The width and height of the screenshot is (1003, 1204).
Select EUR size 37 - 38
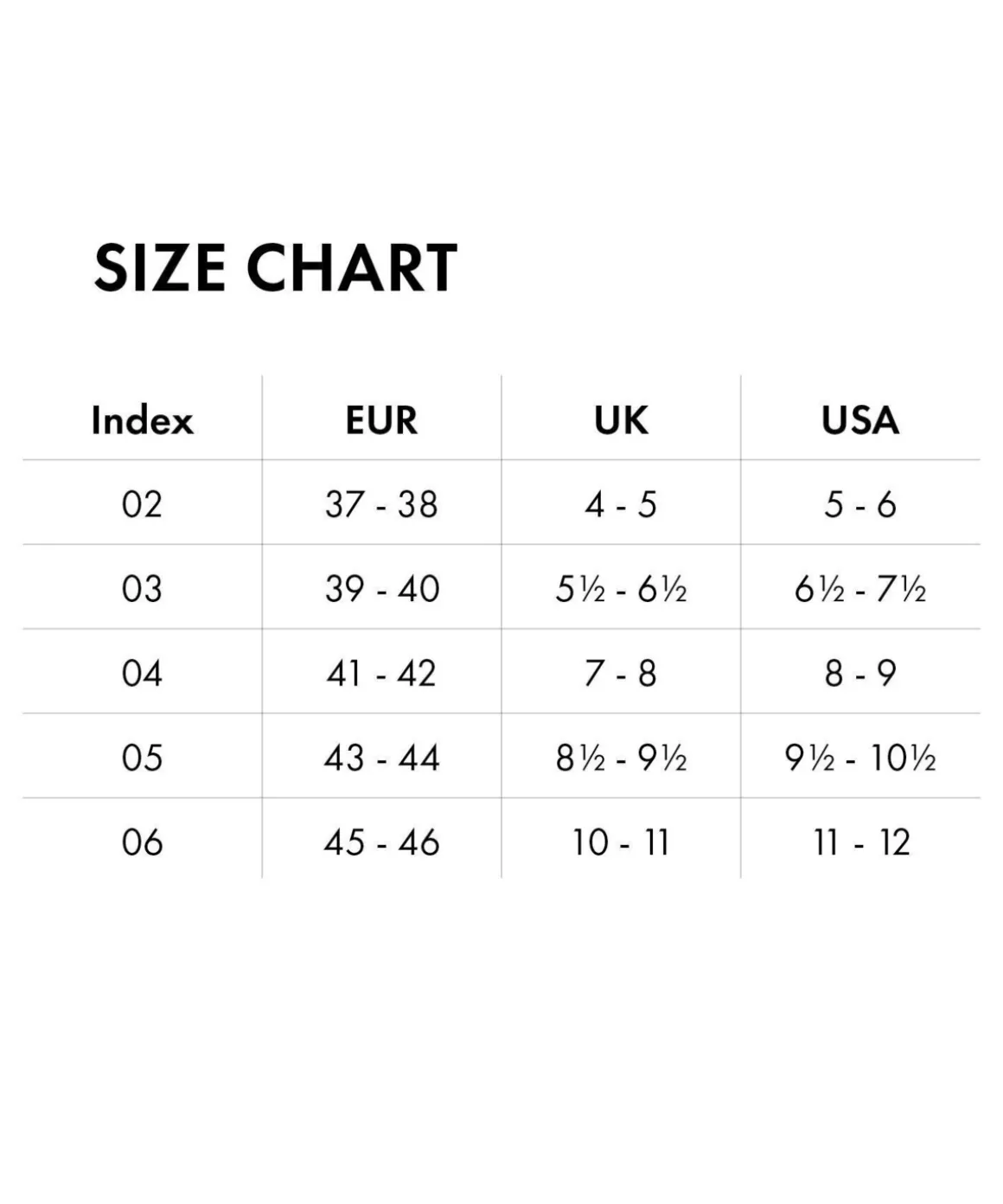pos(381,504)
